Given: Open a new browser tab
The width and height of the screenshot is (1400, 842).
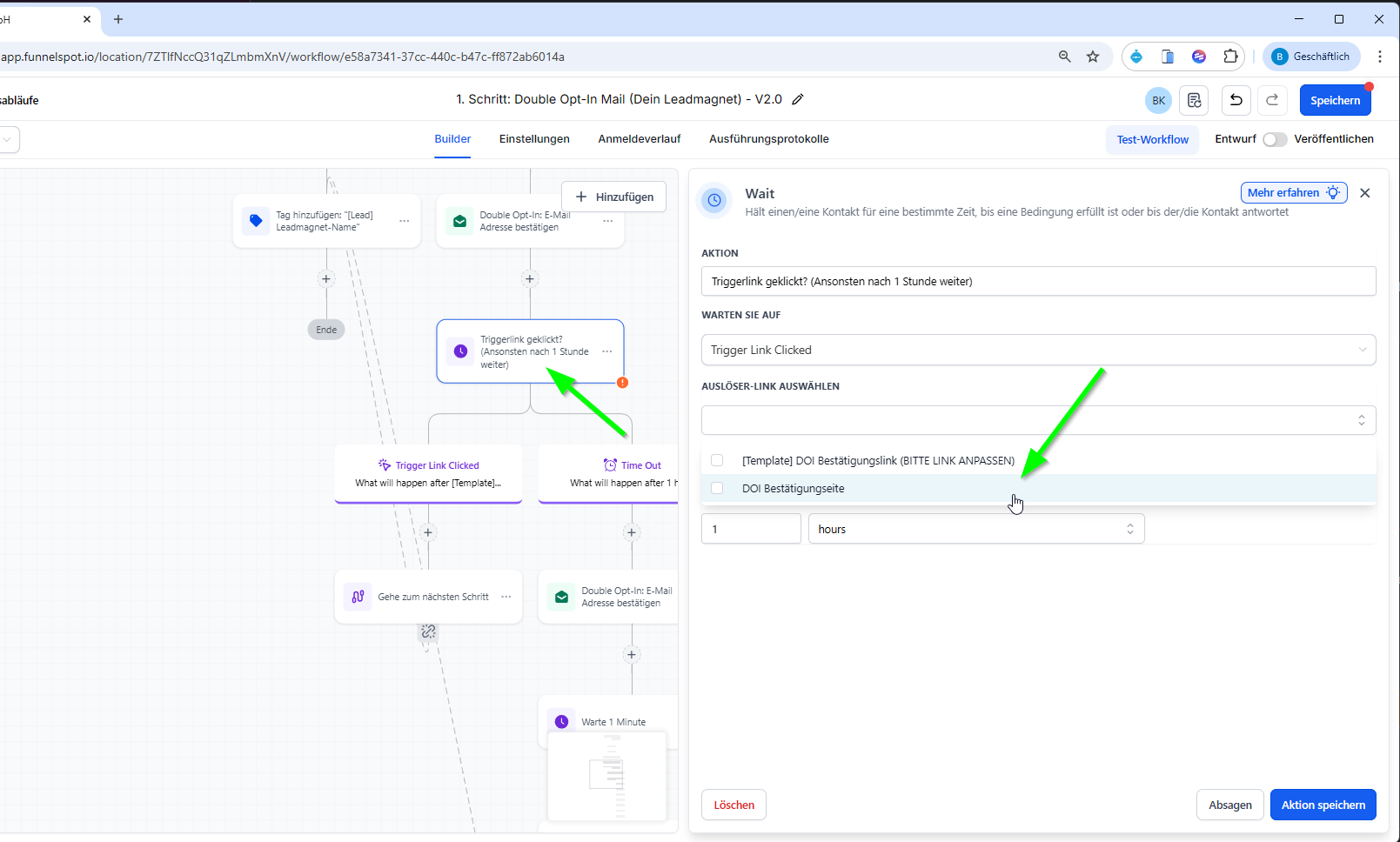Looking at the screenshot, I should 118,19.
